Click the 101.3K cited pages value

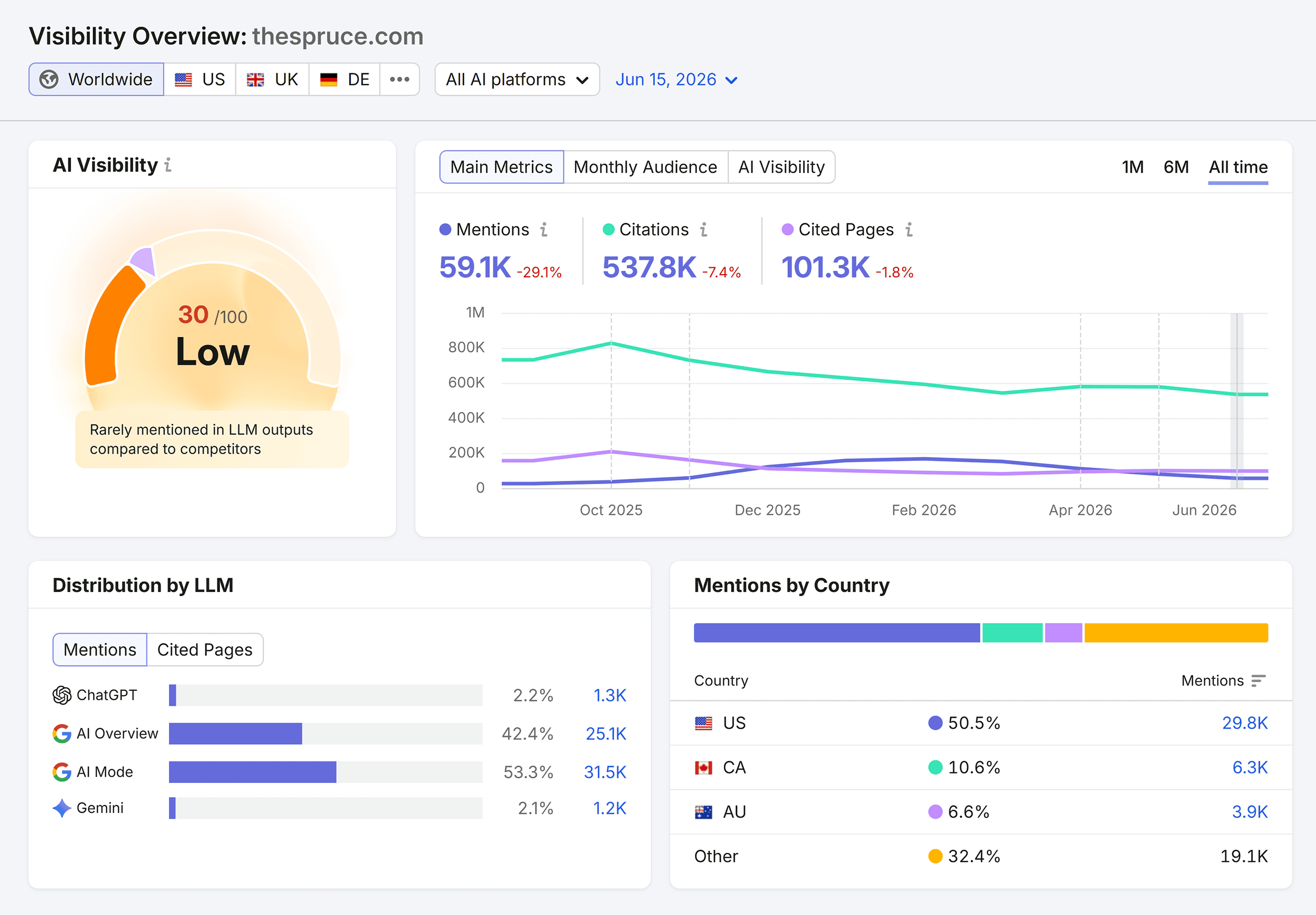[x=825, y=267]
